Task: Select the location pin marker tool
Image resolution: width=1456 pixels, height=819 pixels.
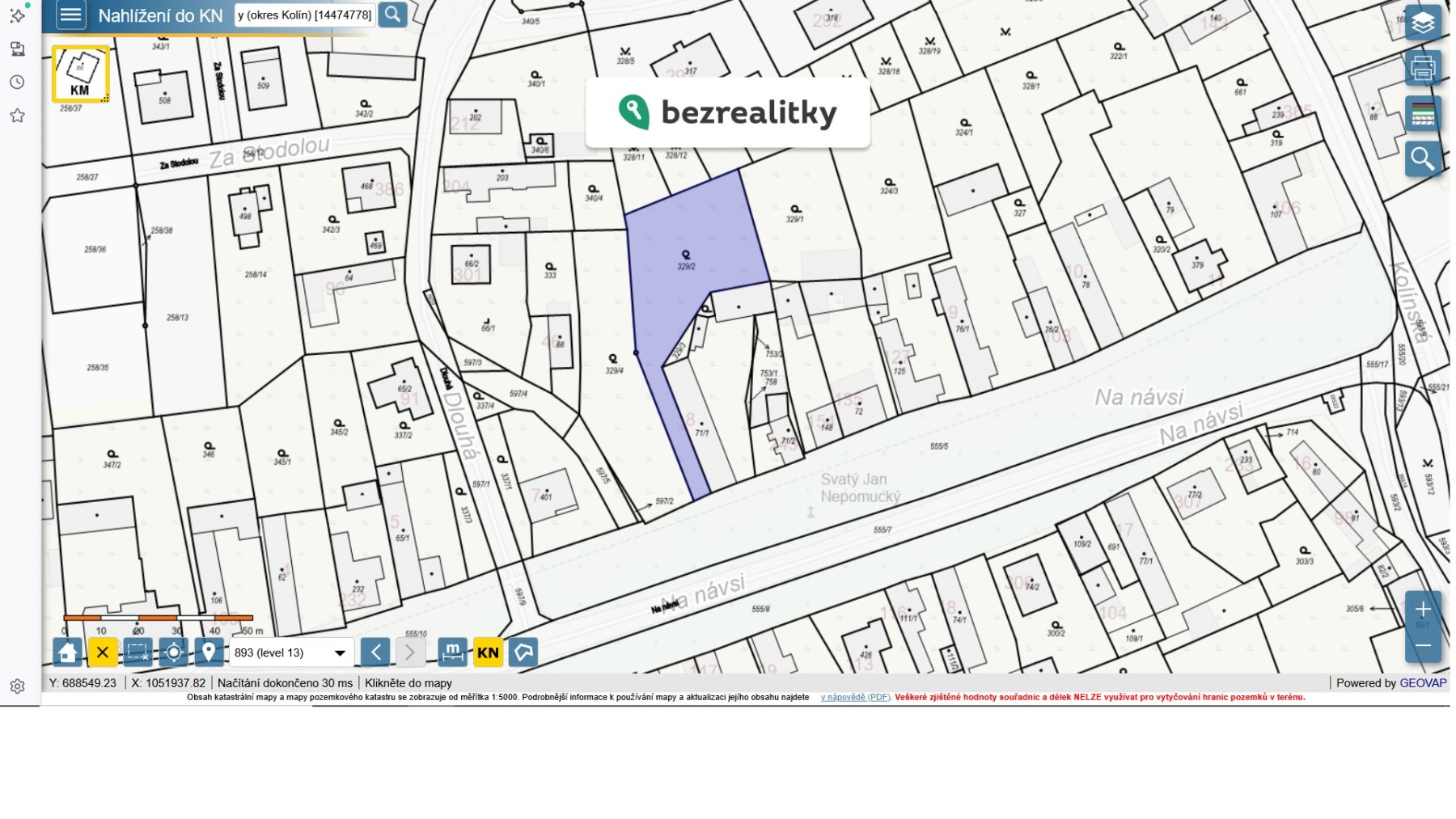Action: [208, 652]
